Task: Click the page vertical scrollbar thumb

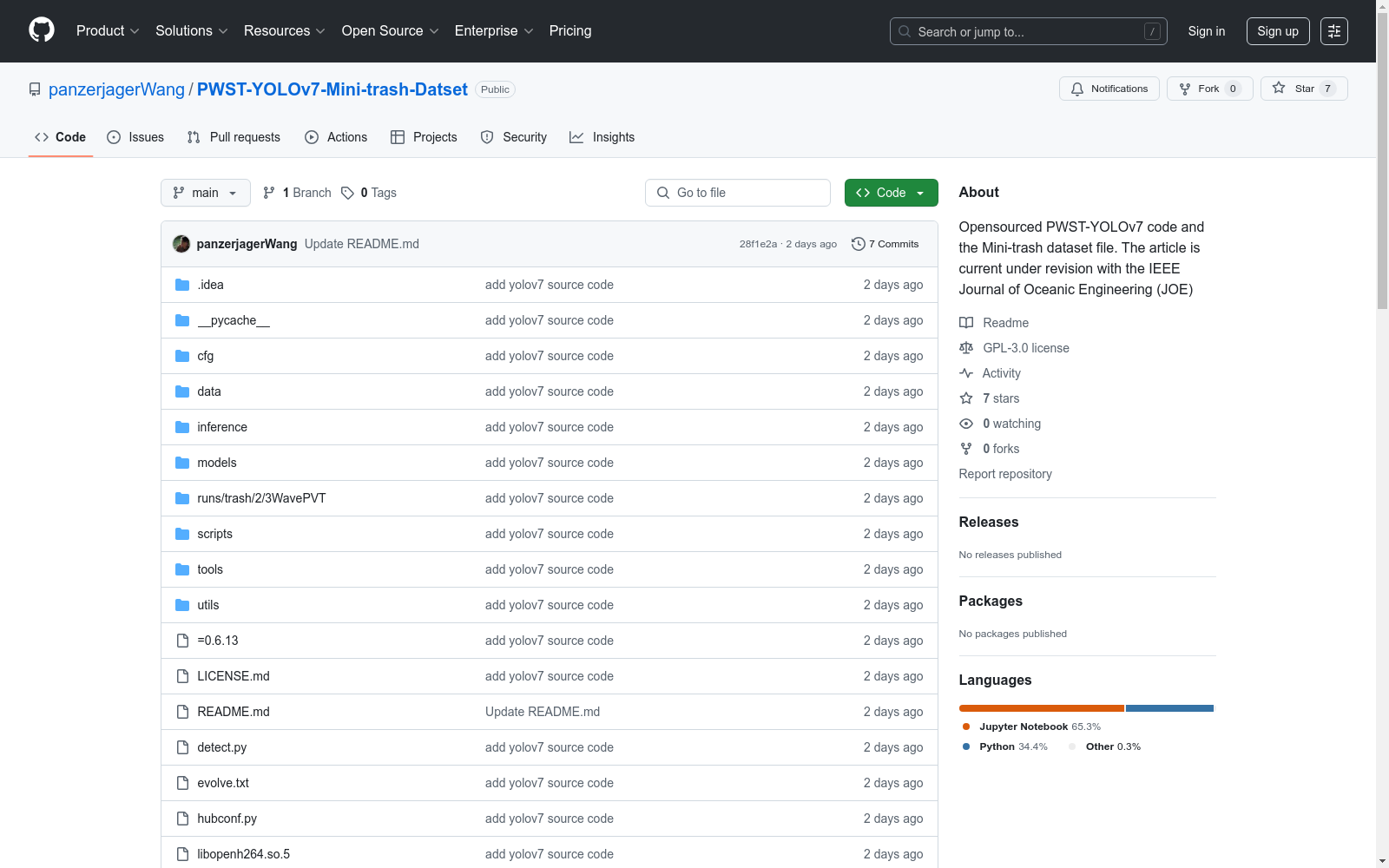Action: (x=1382, y=161)
